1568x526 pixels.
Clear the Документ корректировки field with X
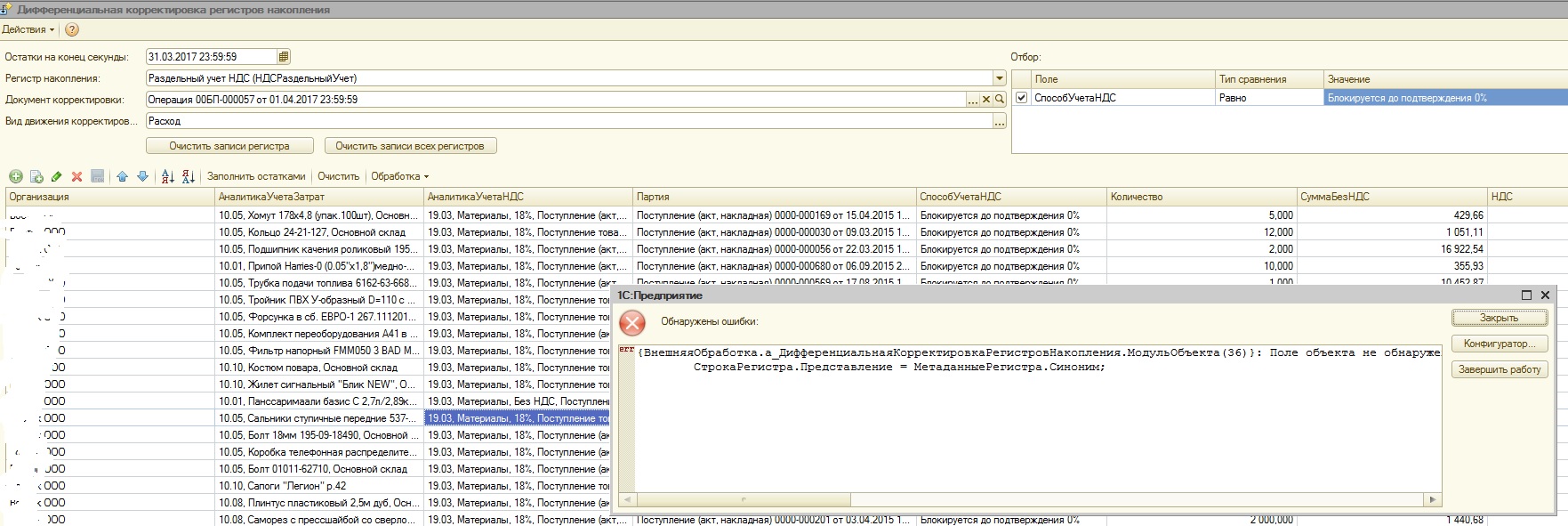click(x=985, y=100)
